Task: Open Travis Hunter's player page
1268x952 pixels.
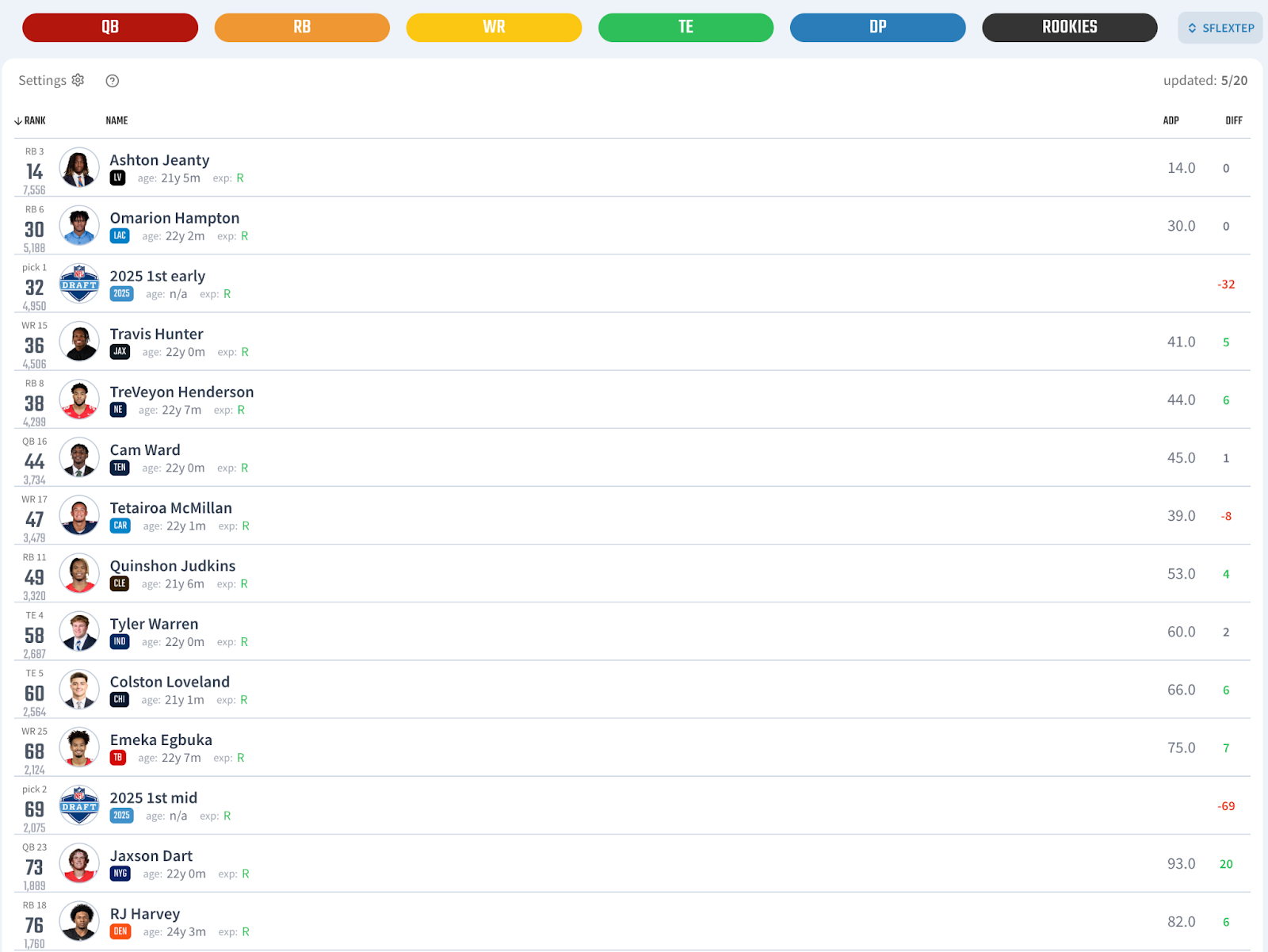Action: [156, 334]
